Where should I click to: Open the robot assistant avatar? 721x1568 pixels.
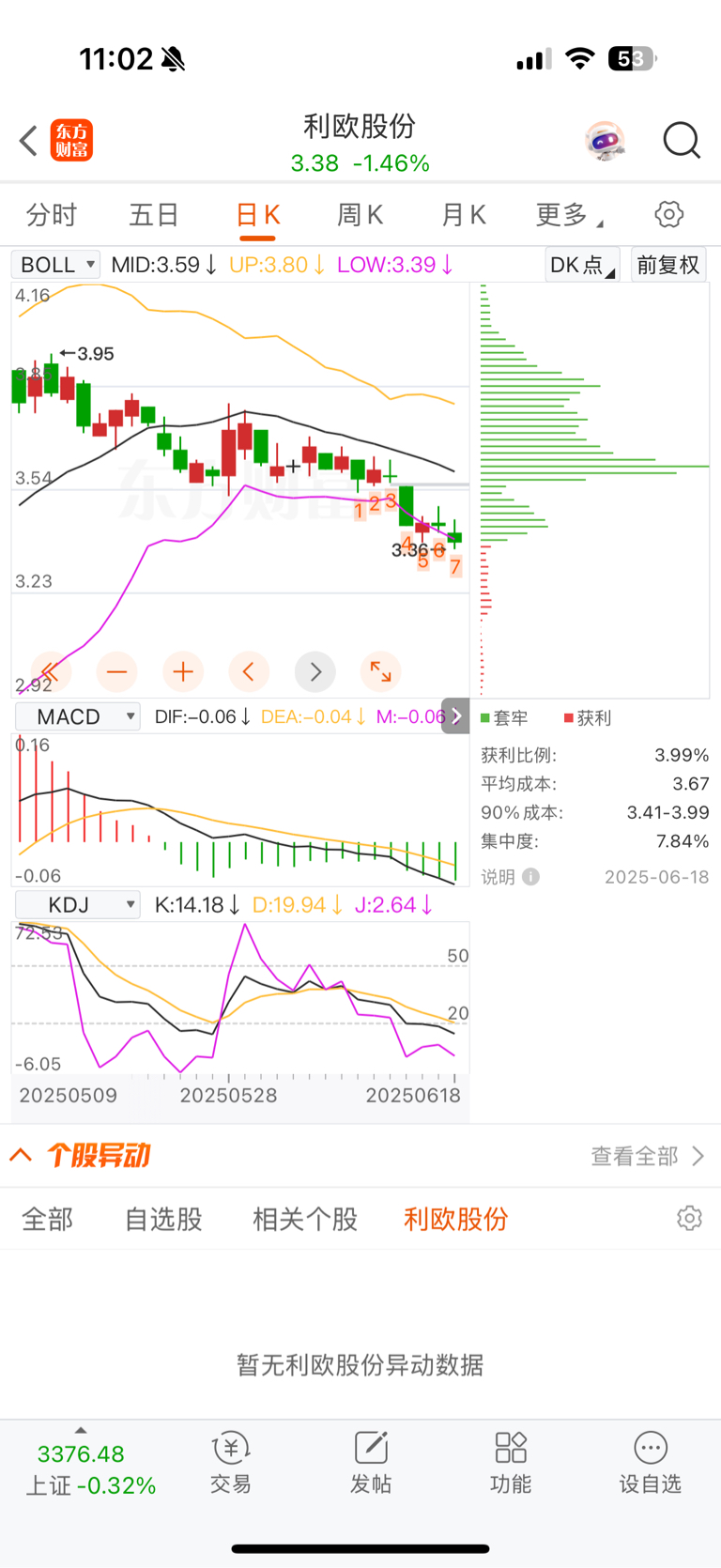[605, 141]
